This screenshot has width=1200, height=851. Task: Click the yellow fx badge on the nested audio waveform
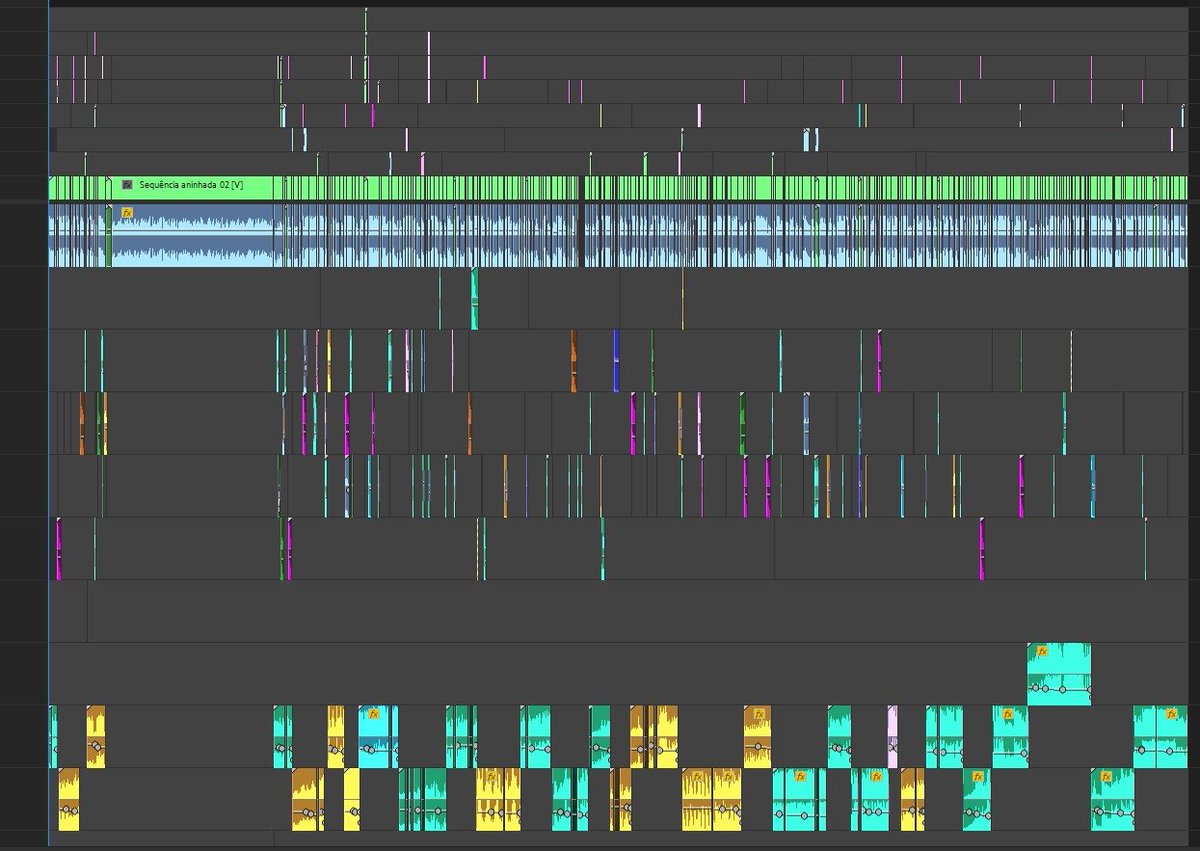127,212
